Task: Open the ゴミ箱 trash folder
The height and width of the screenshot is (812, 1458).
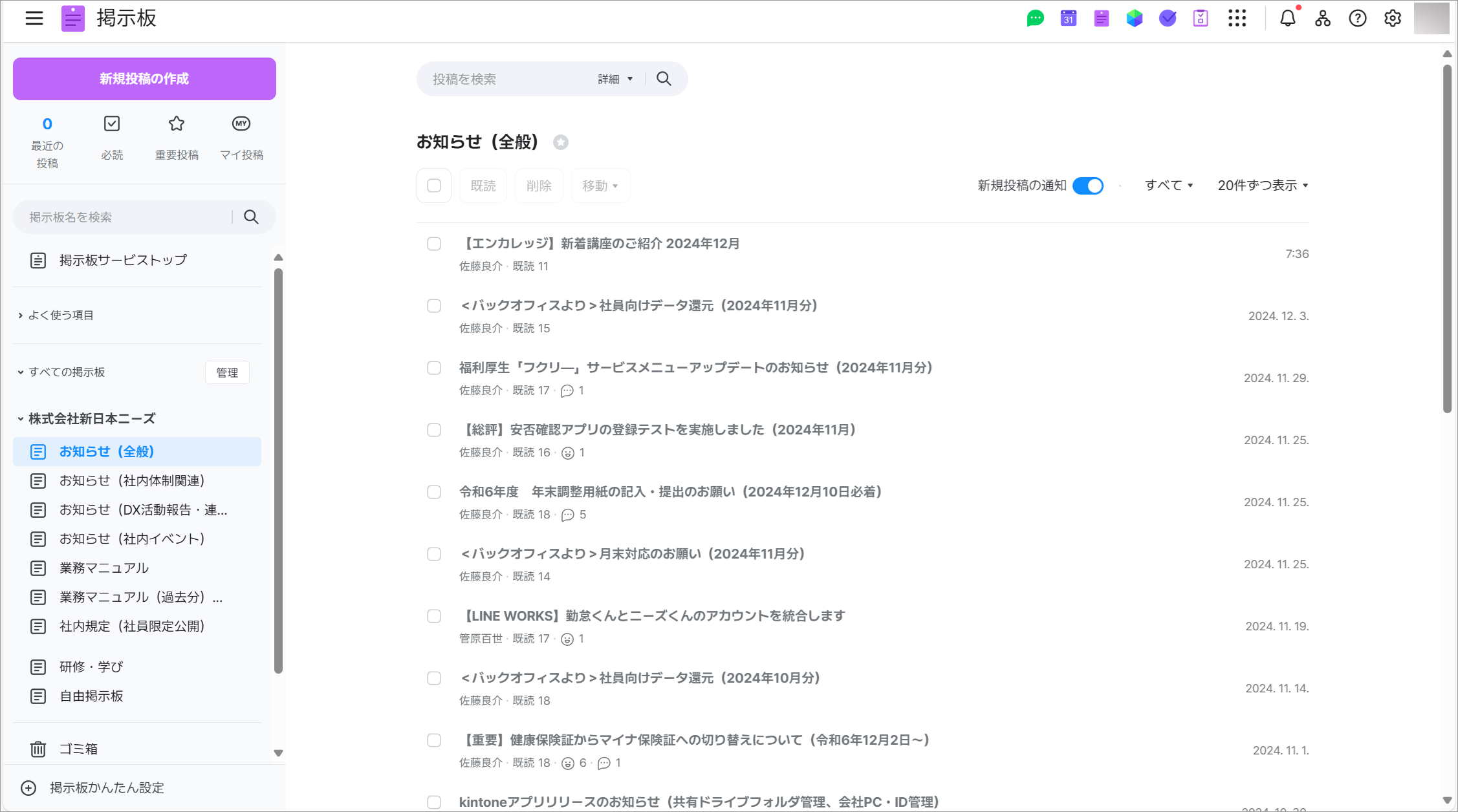Action: 78,749
